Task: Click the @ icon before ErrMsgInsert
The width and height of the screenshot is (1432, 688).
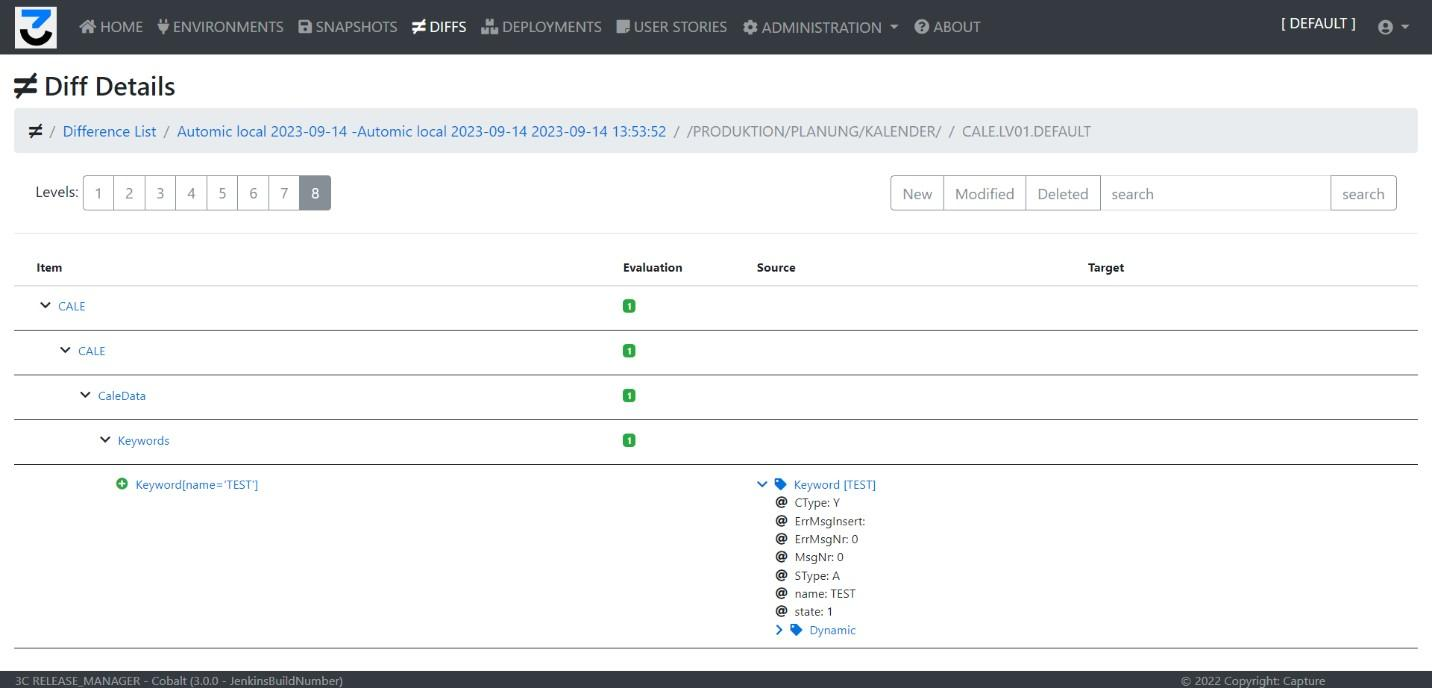Action: click(x=781, y=521)
